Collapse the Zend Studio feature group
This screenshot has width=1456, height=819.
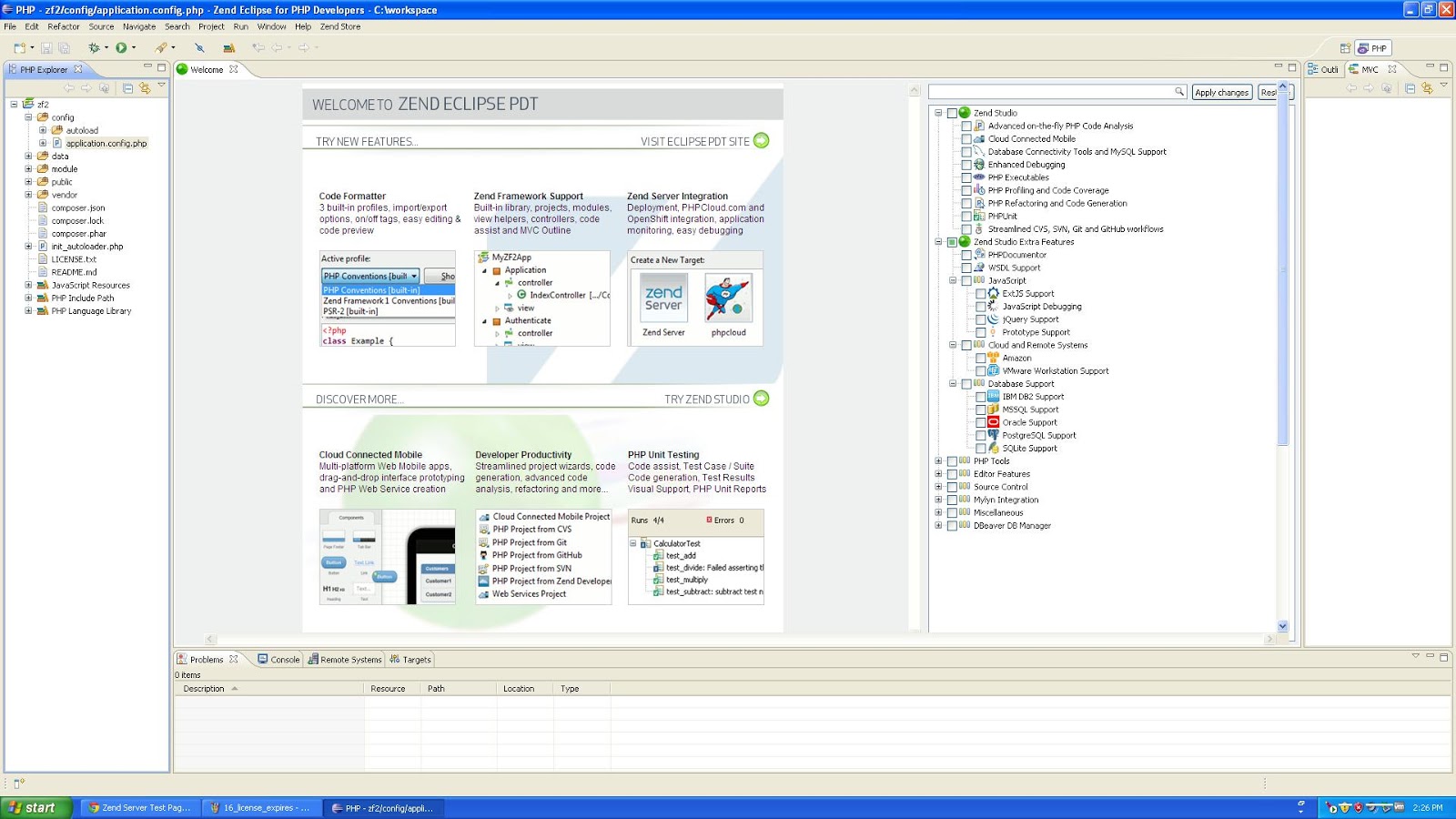(x=938, y=113)
